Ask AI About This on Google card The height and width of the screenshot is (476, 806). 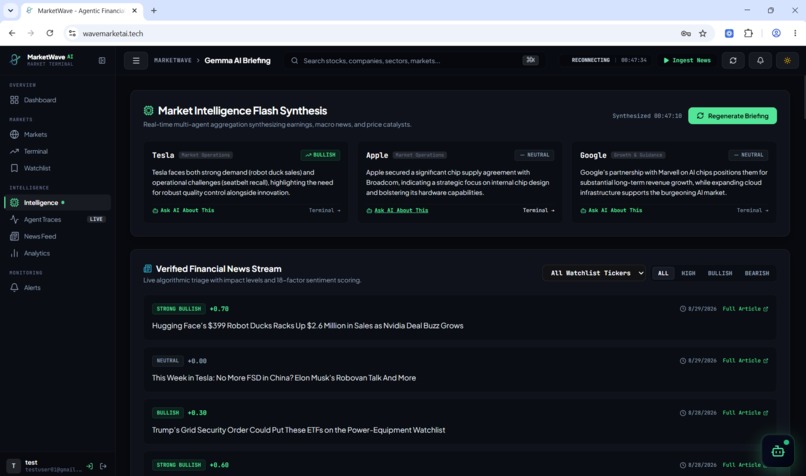click(x=611, y=210)
